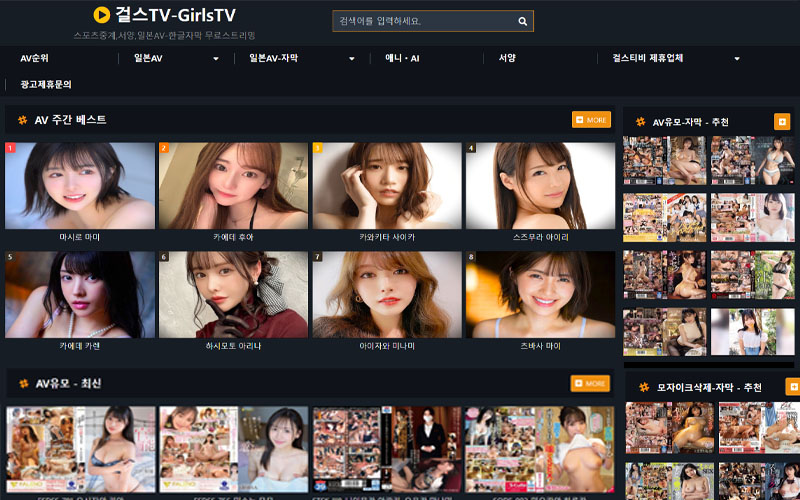Click the icon beside 모자이크삭제-자막 - 추천 heading
Image resolution: width=800 pixels, height=500 pixels.
pyautogui.click(x=644, y=388)
